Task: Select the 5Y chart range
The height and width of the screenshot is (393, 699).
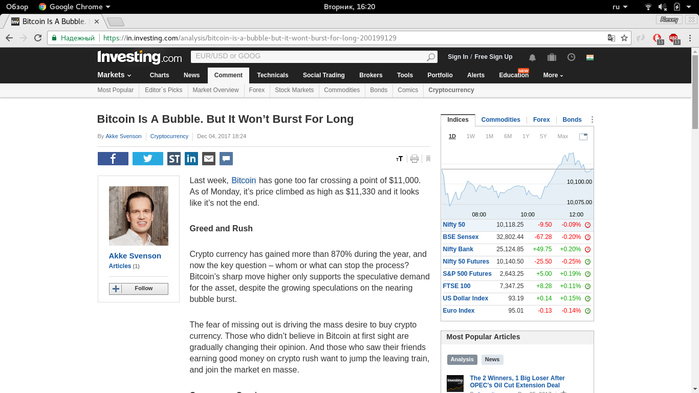Action: coord(543,136)
